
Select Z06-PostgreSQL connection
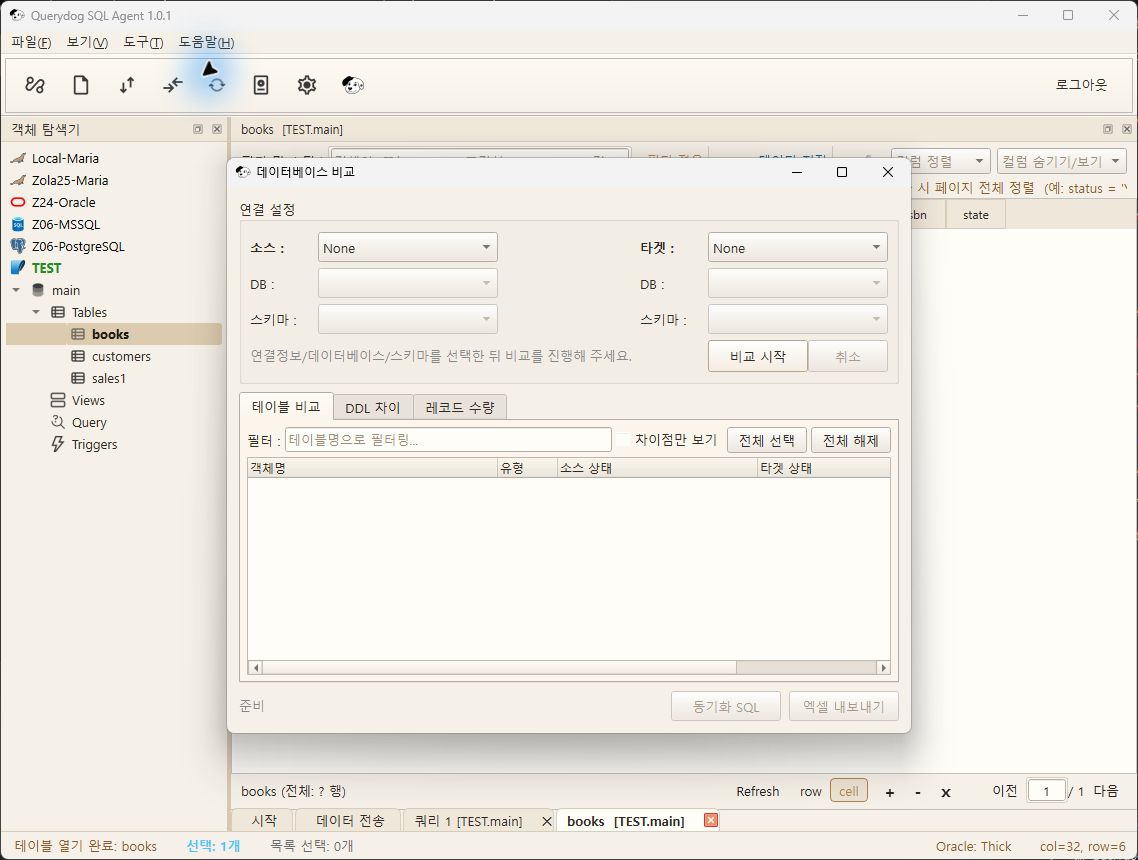click(x=78, y=246)
